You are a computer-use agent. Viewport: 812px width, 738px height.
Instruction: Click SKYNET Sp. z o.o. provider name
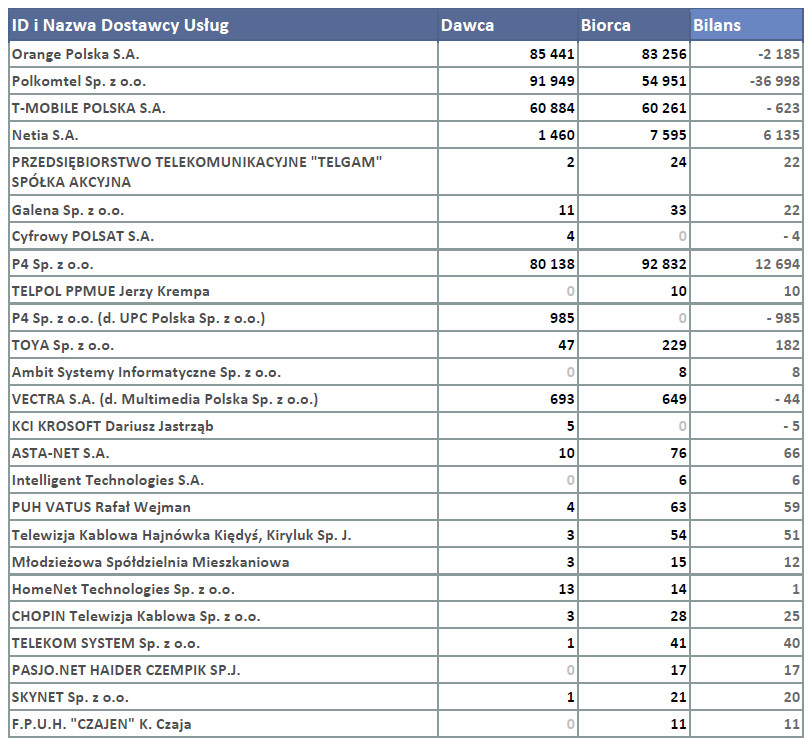click(x=70, y=697)
